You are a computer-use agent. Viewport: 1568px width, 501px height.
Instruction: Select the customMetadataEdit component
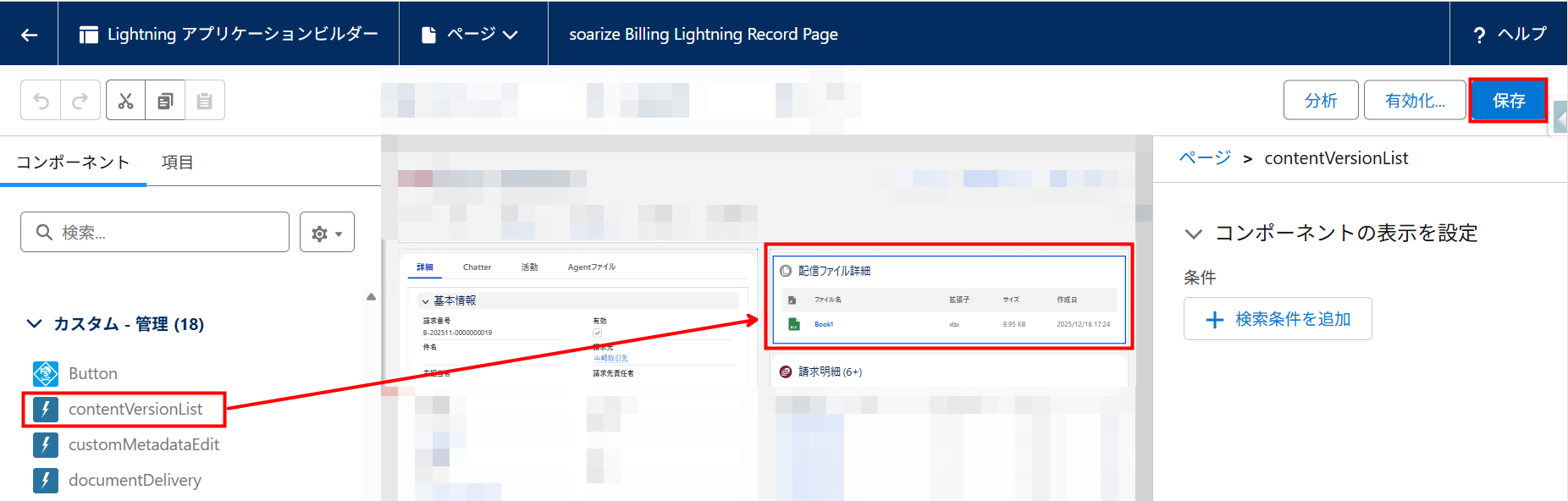point(143,444)
